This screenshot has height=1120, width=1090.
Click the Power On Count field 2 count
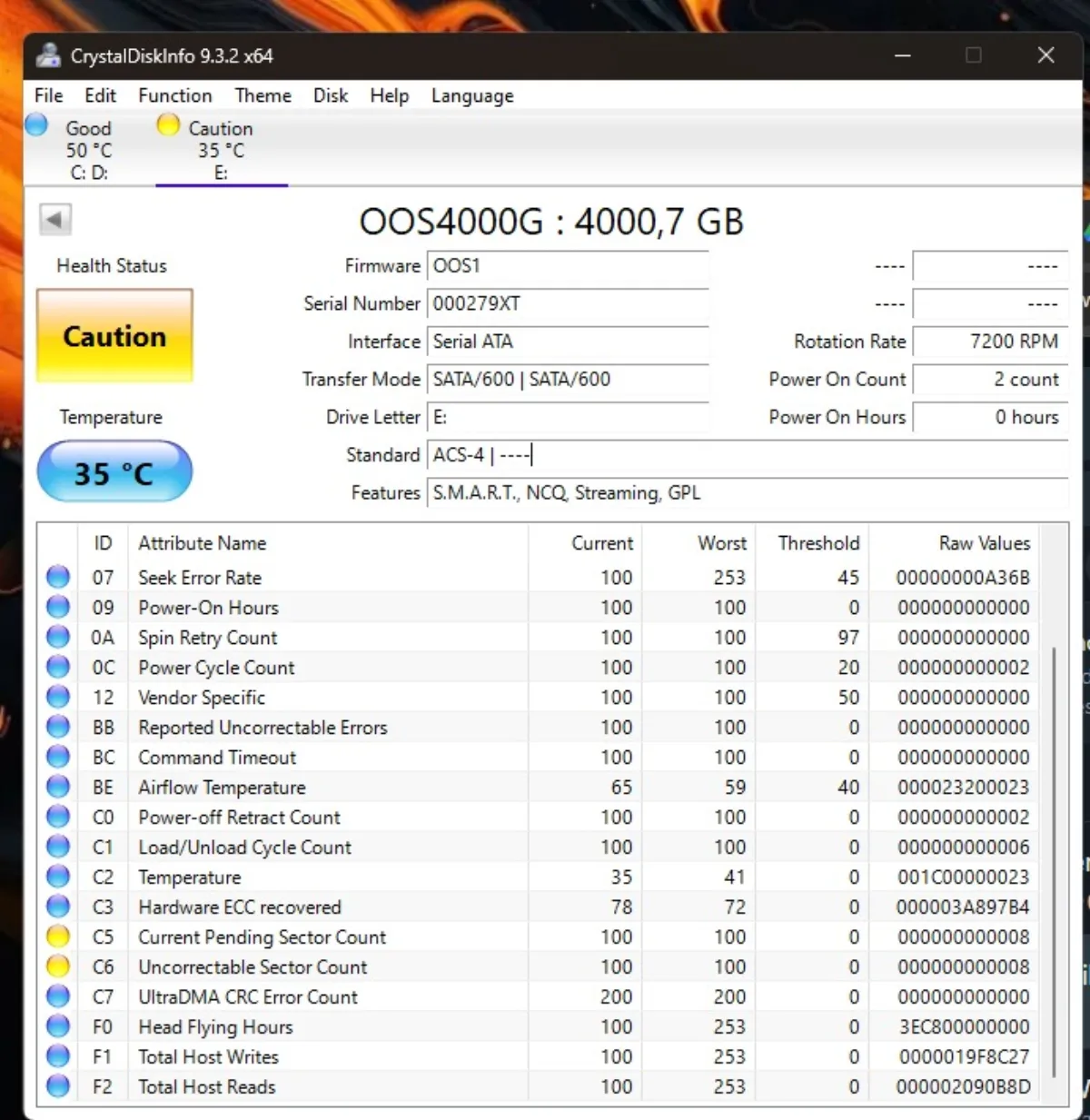[x=989, y=379]
